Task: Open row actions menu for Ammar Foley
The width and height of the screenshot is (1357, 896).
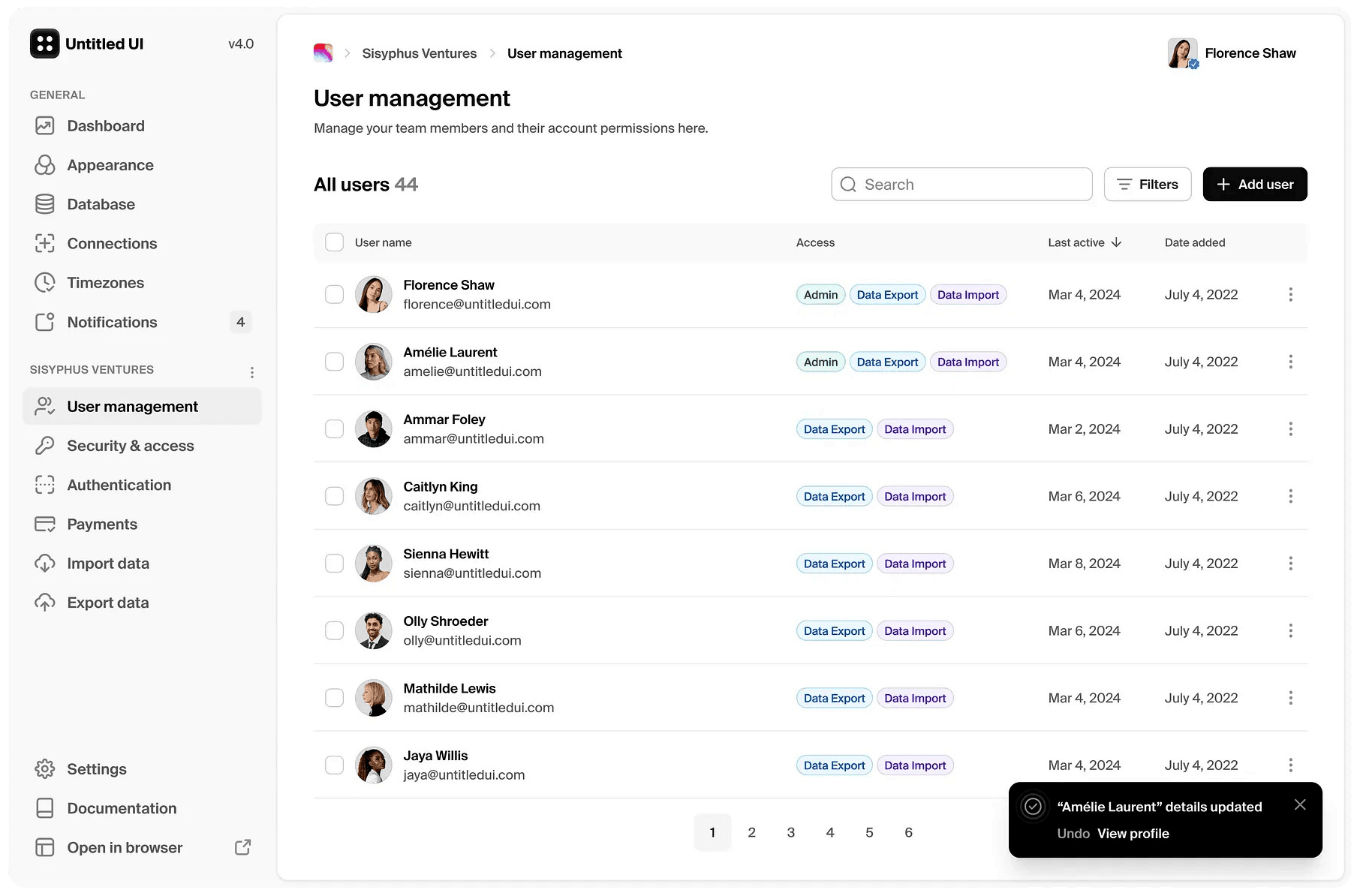Action: 1290,428
